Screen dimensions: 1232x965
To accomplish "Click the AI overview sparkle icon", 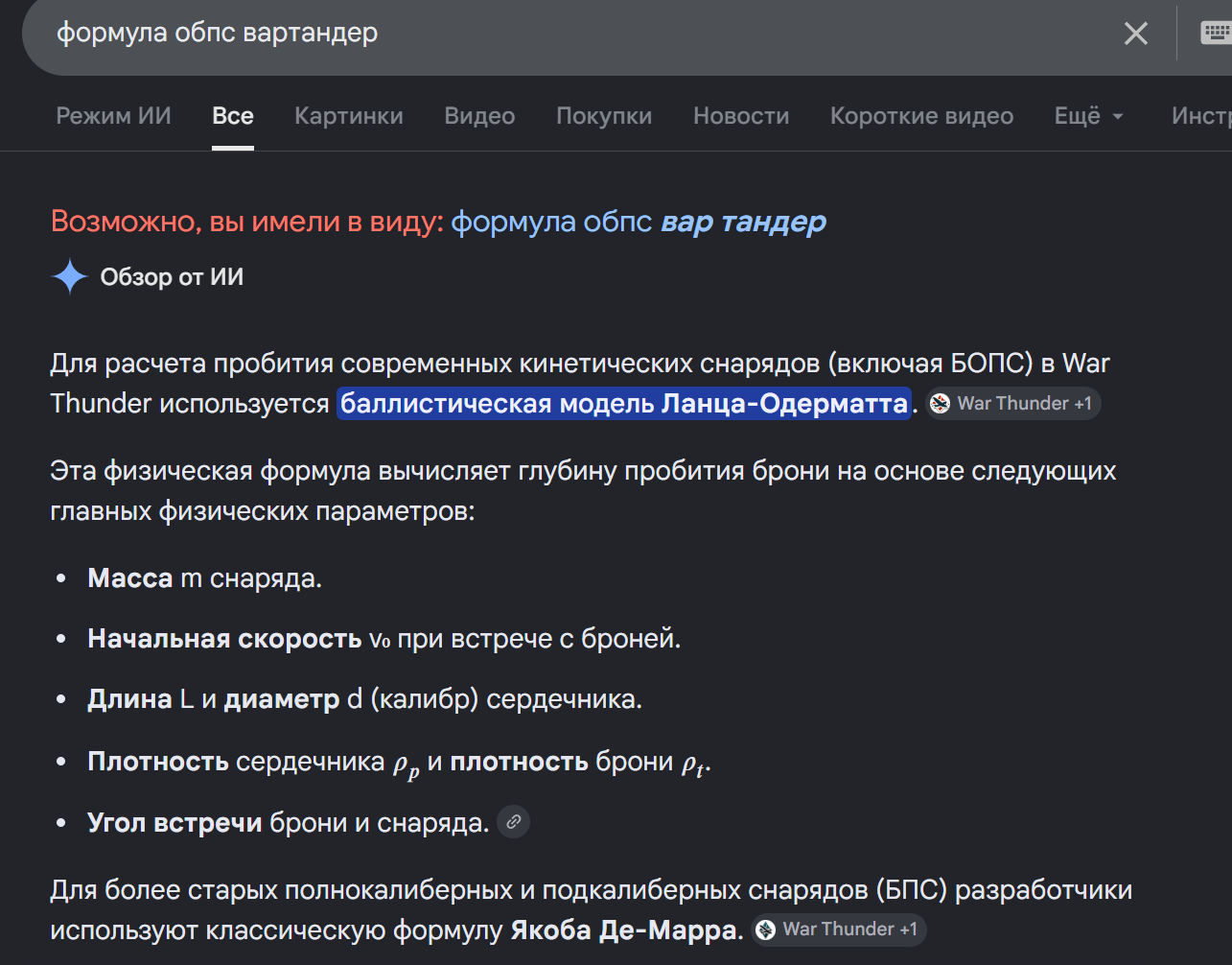I will pos(70,277).
